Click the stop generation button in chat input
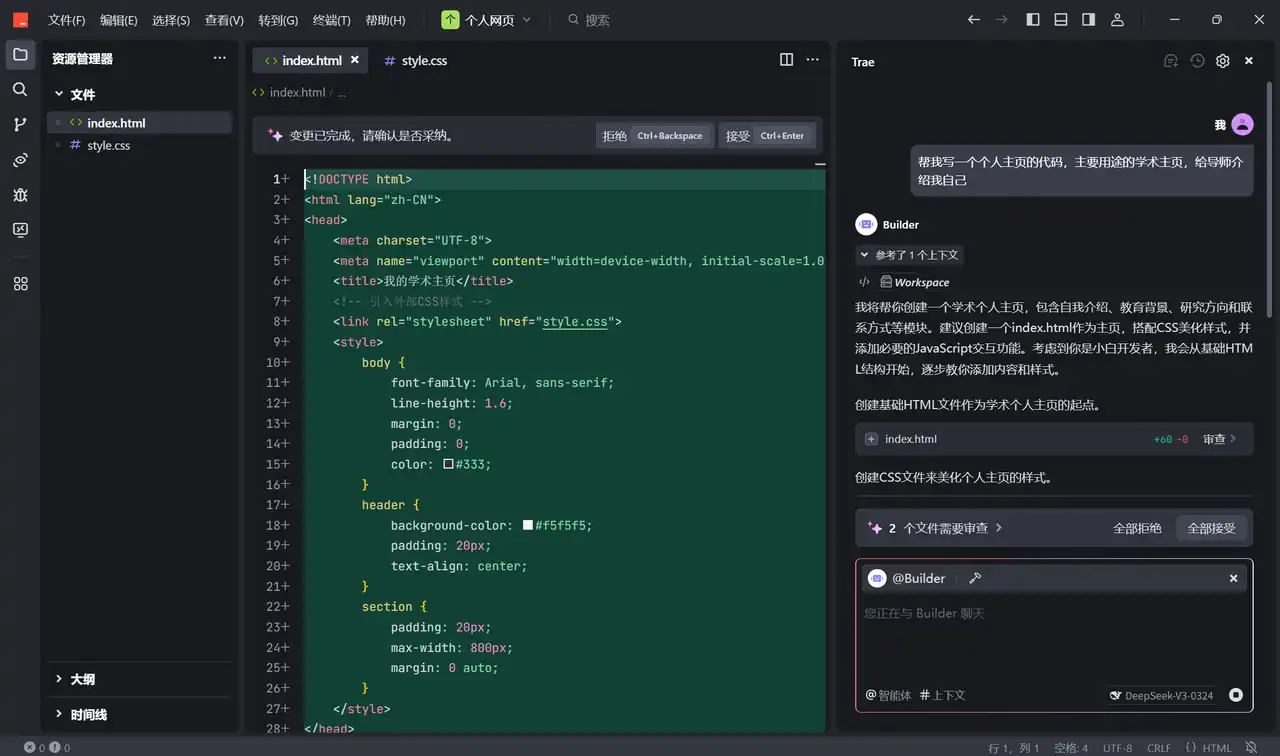The image size is (1280, 756). click(1236, 695)
